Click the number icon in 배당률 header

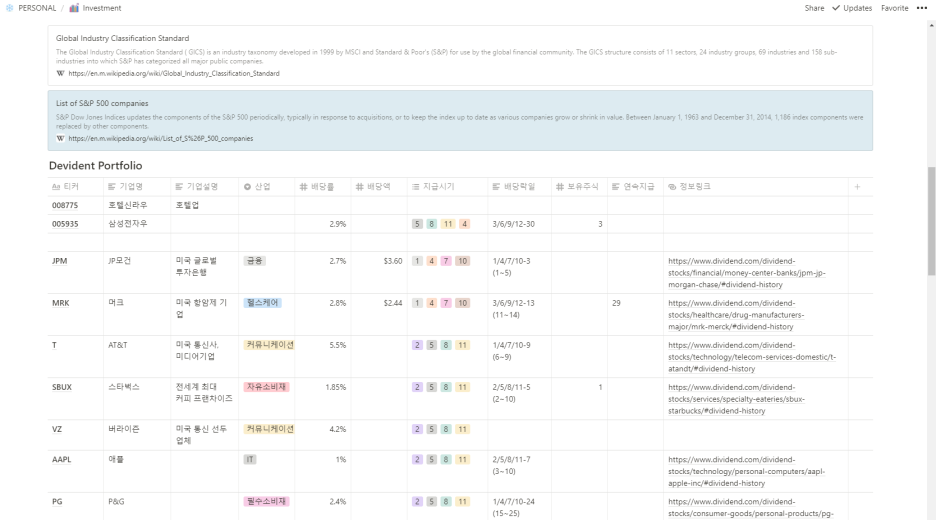[x=303, y=187]
